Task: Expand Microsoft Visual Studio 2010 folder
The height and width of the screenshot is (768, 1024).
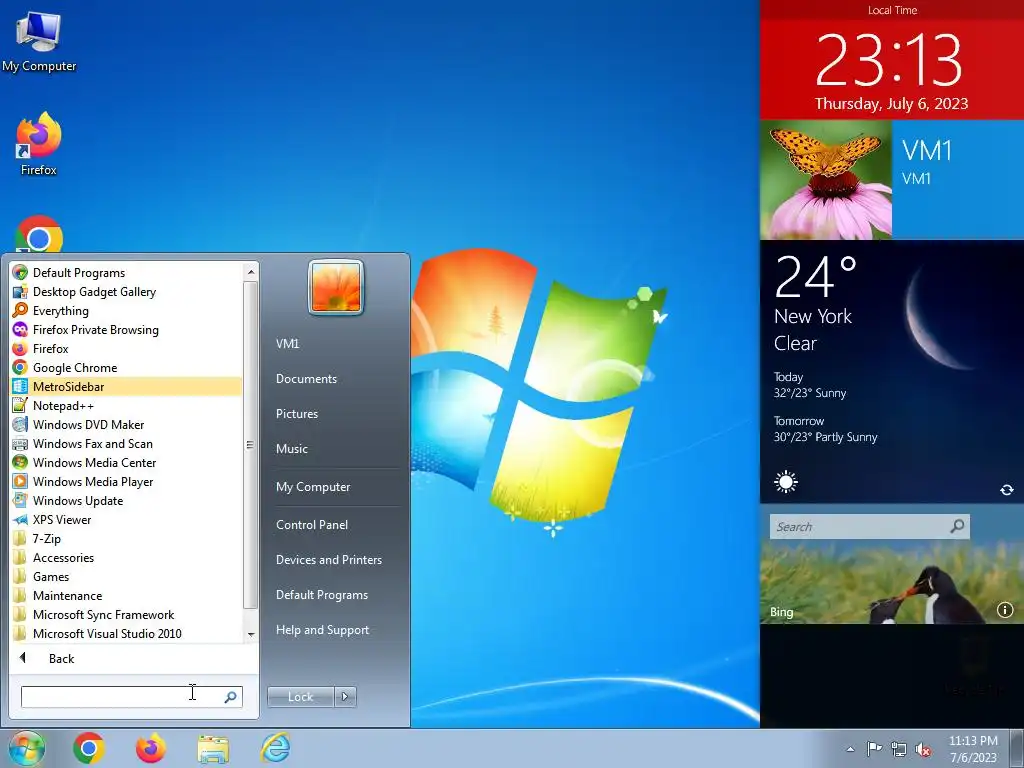Action: (126, 632)
